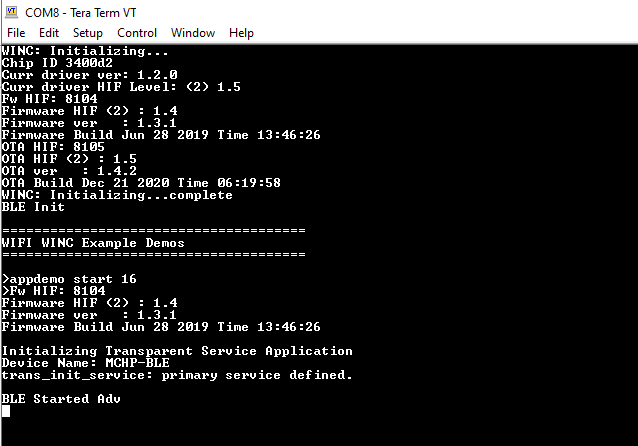Click 'Initializing Transparent Service Application' line
The width and height of the screenshot is (638, 446).
(177, 351)
